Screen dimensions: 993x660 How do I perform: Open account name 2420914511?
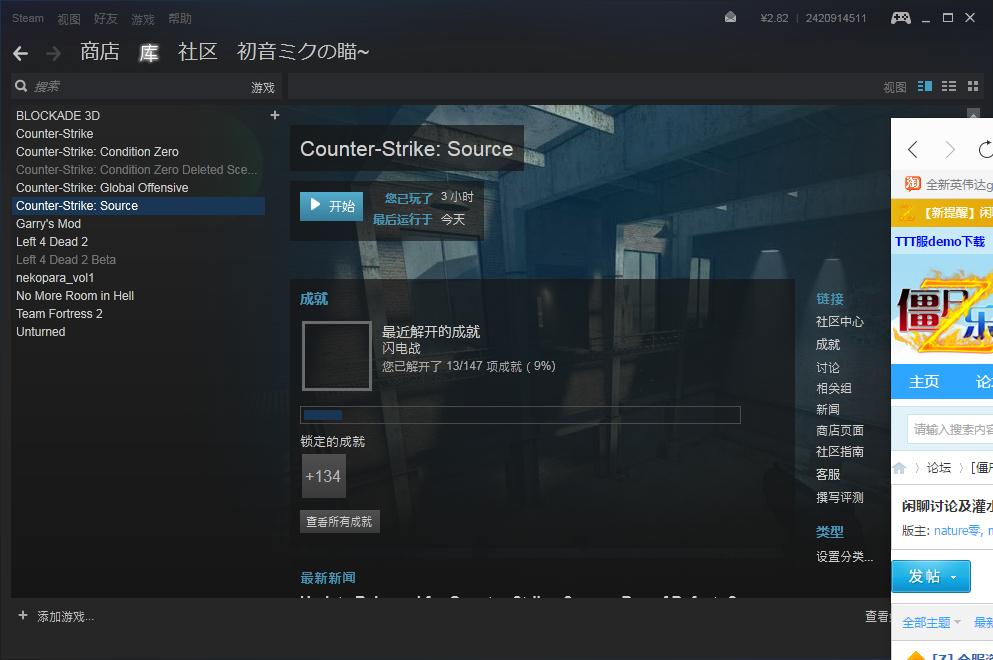[835, 18]
